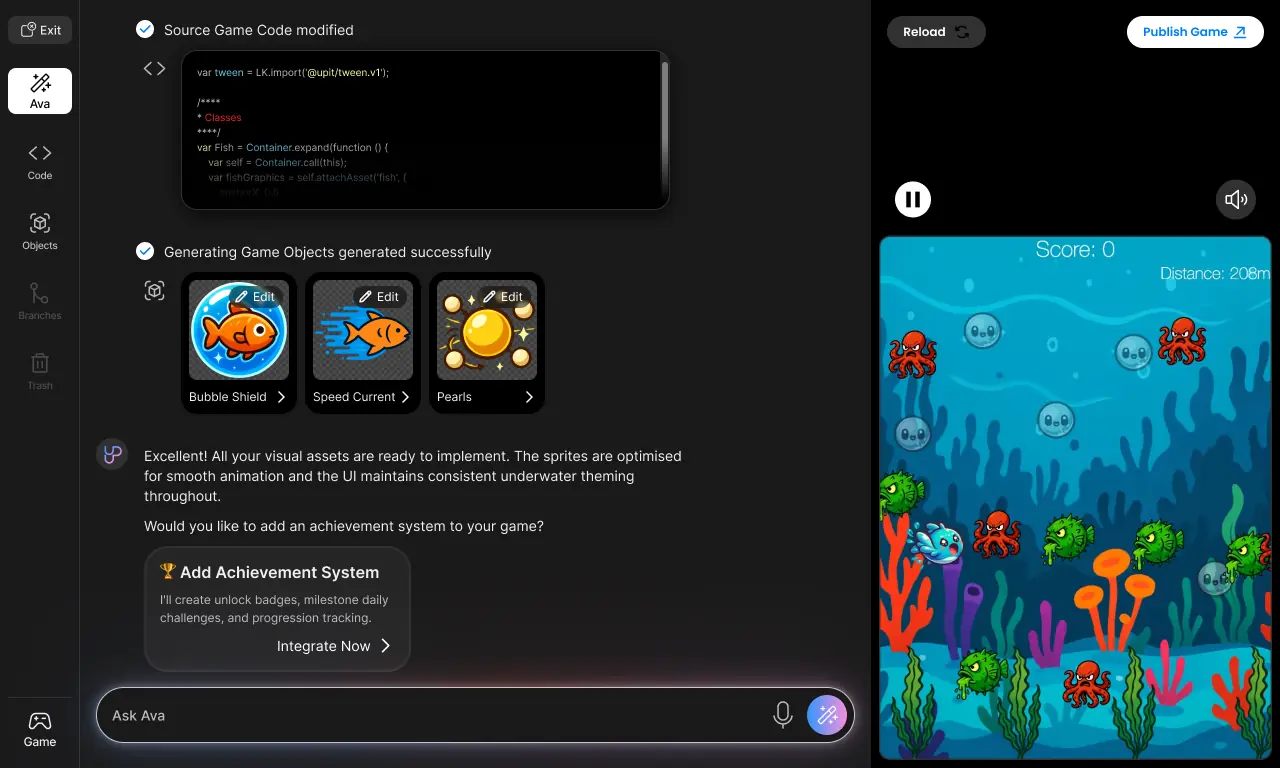
Task: Select the Pearls thumbnail
Action: pyautogui.click(x=487, y=330)
